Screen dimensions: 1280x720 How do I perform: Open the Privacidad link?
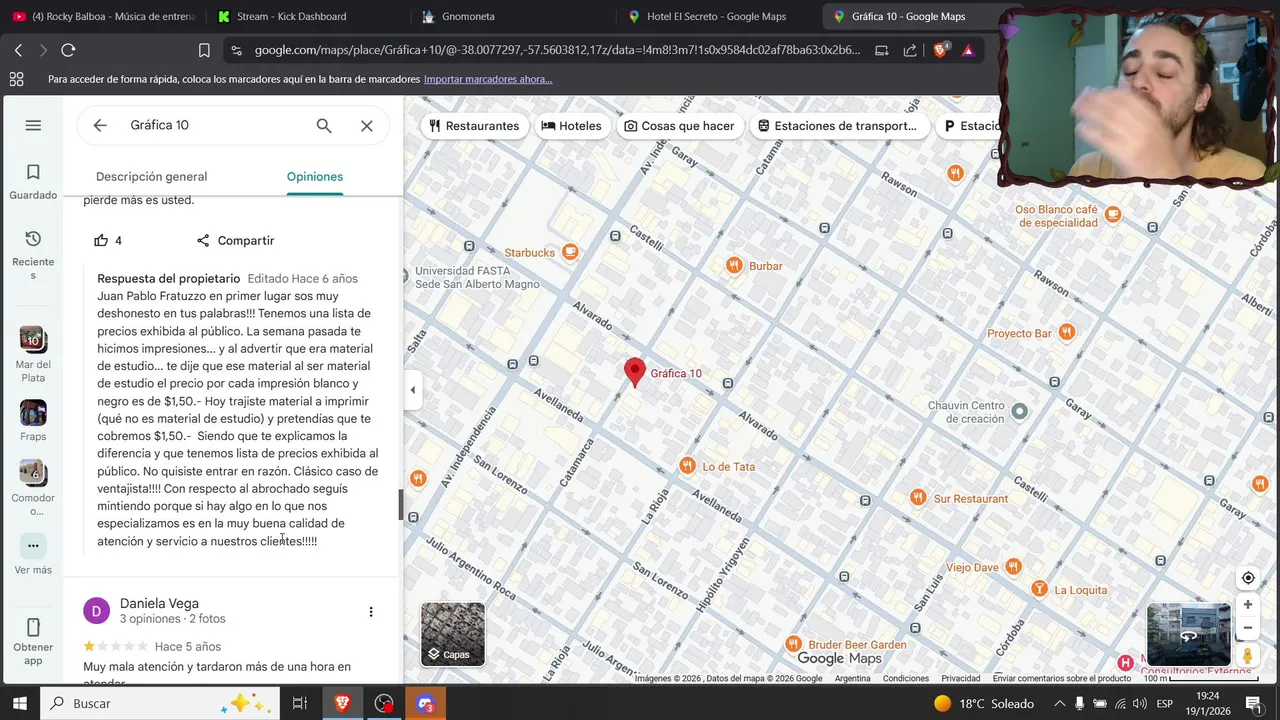961,678
